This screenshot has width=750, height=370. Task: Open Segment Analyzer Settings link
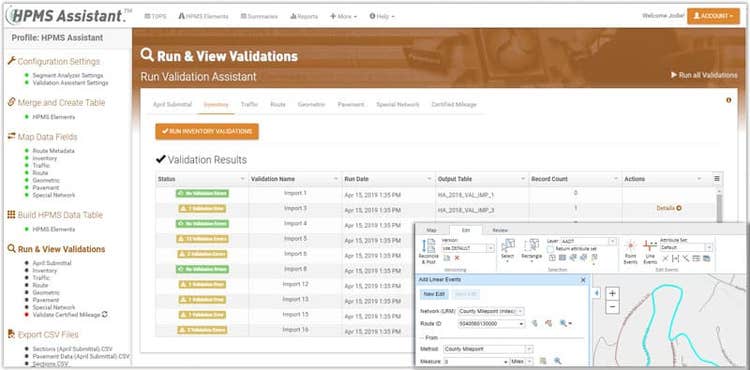coord(67,76)
